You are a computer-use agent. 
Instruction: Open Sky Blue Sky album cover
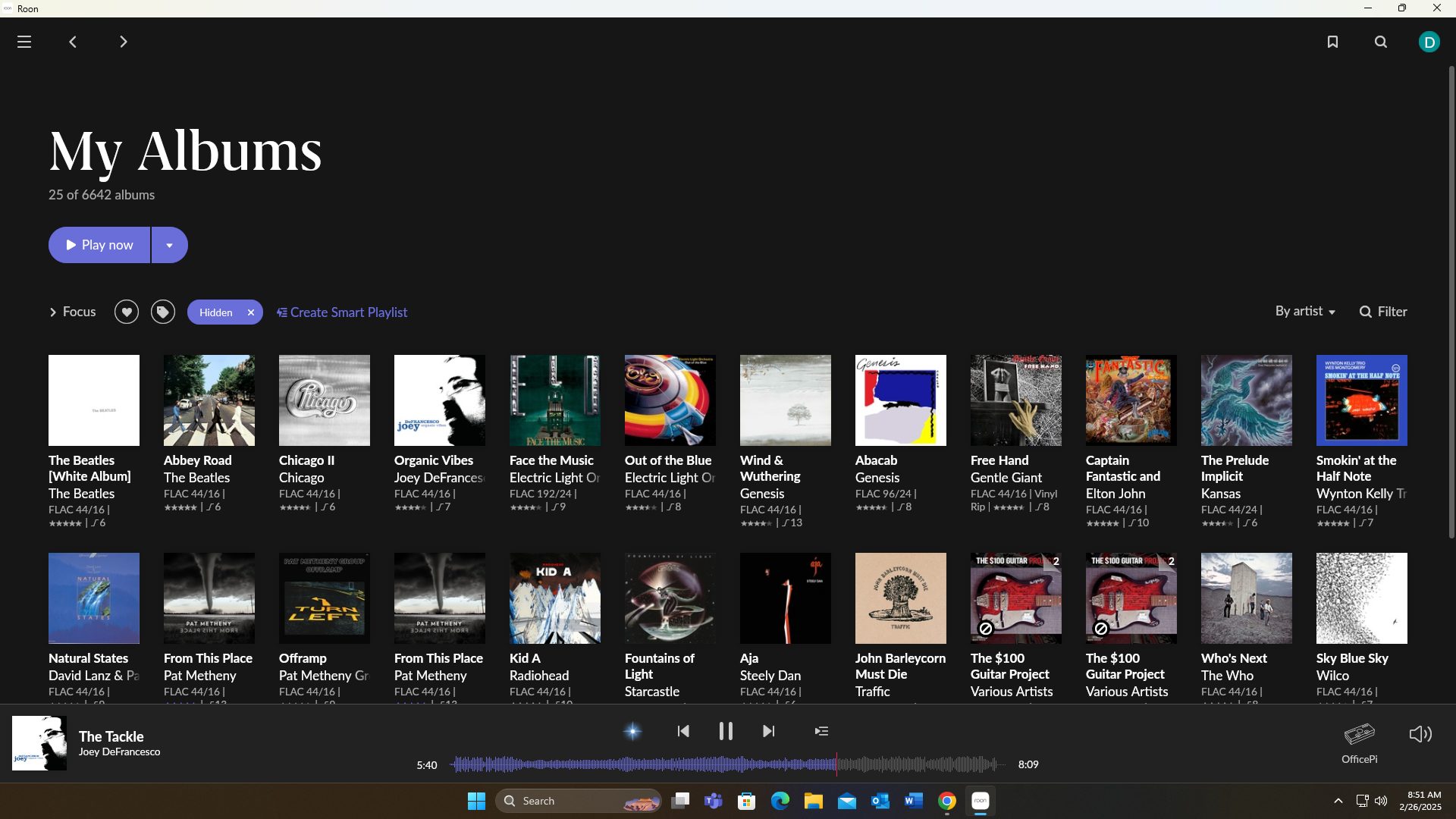1362,598
